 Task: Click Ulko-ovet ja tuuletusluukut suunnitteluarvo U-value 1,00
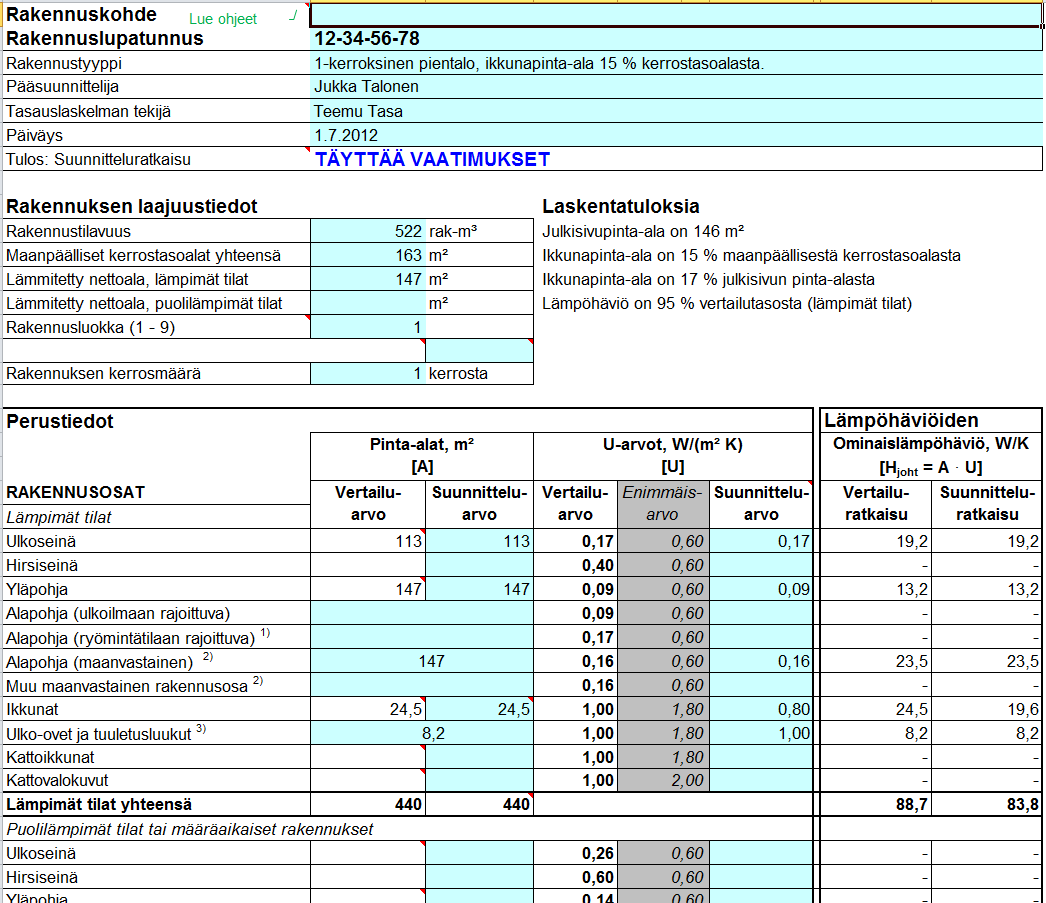pyautogui.click(x=761, y=733)
